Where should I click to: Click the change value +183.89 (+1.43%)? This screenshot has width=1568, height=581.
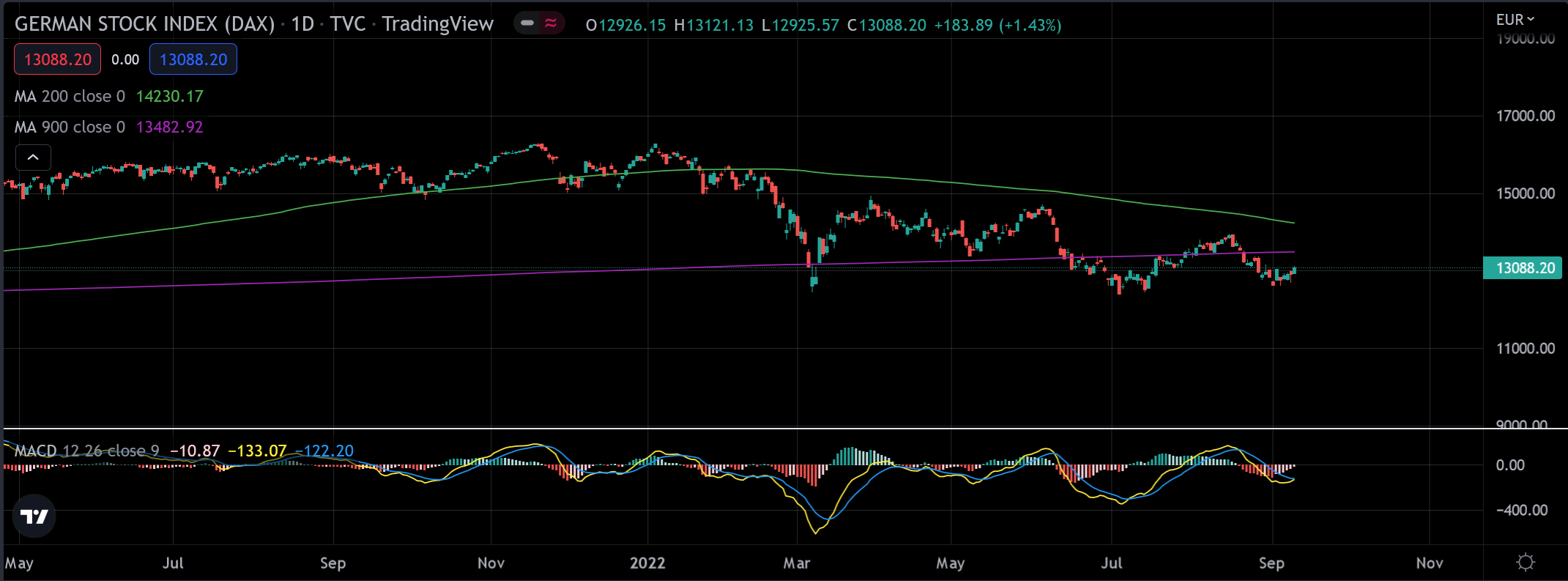[997, 25]
